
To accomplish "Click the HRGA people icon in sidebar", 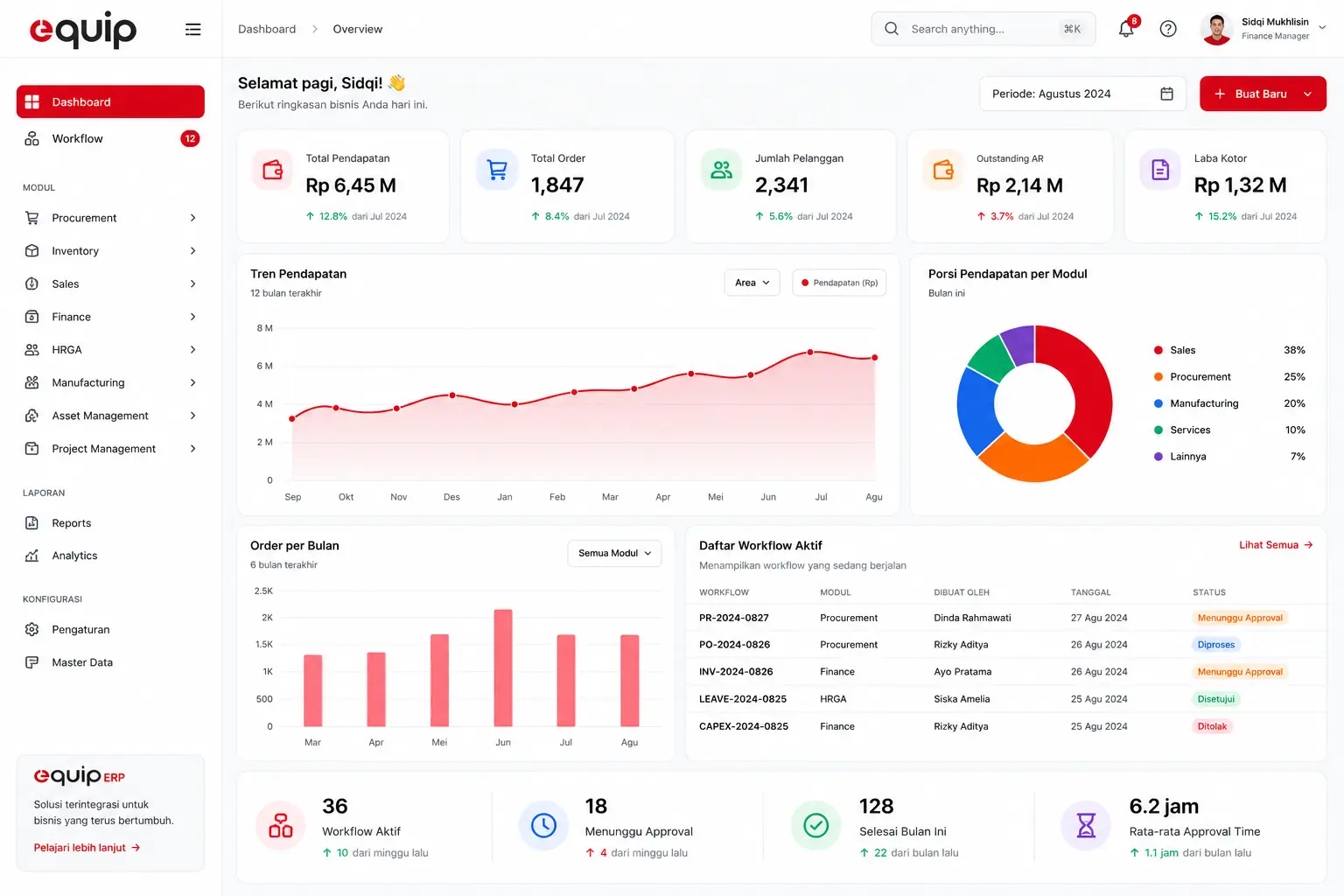I will 32,350.
